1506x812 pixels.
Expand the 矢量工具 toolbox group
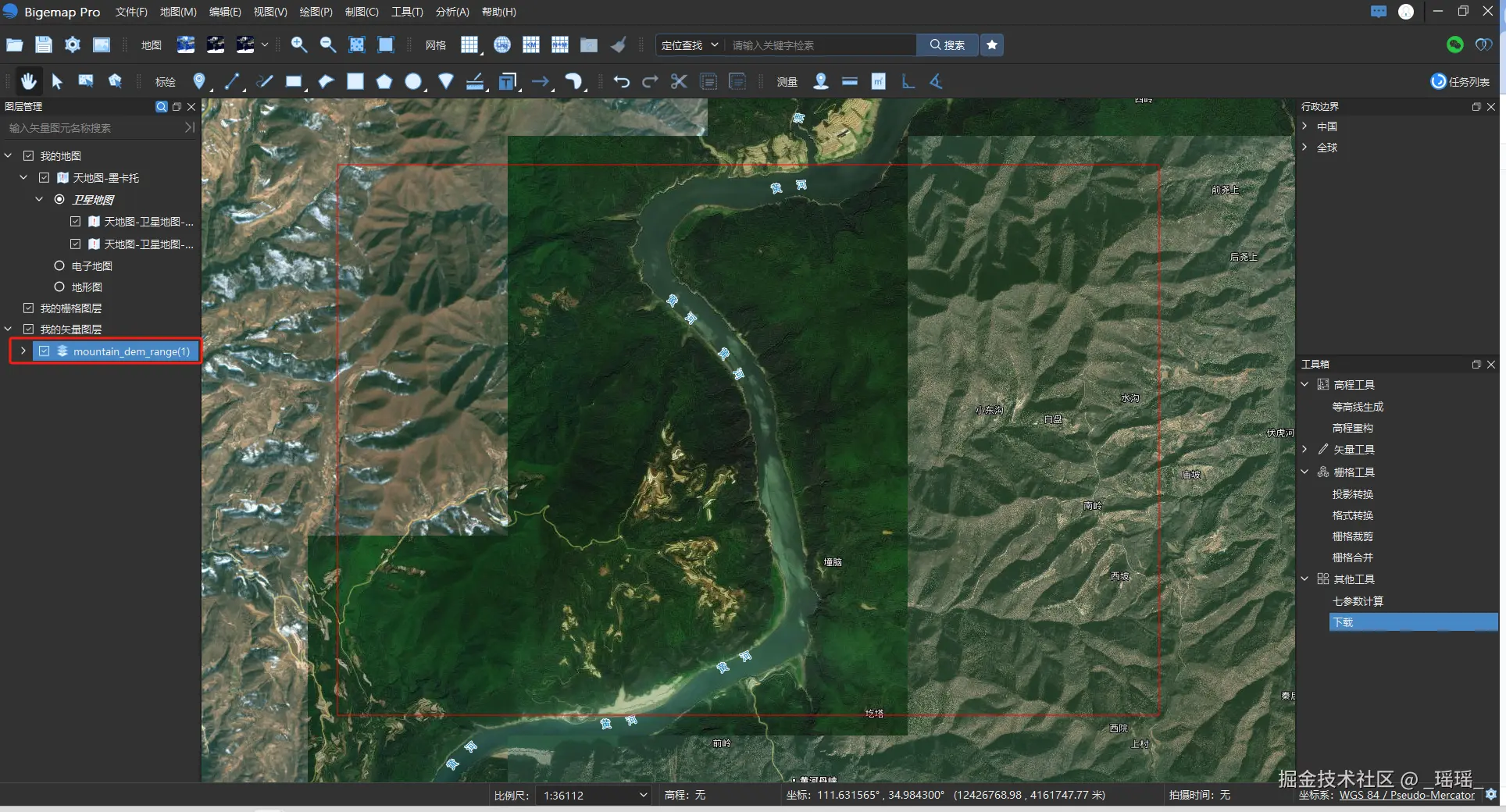tap(1304, 450)
